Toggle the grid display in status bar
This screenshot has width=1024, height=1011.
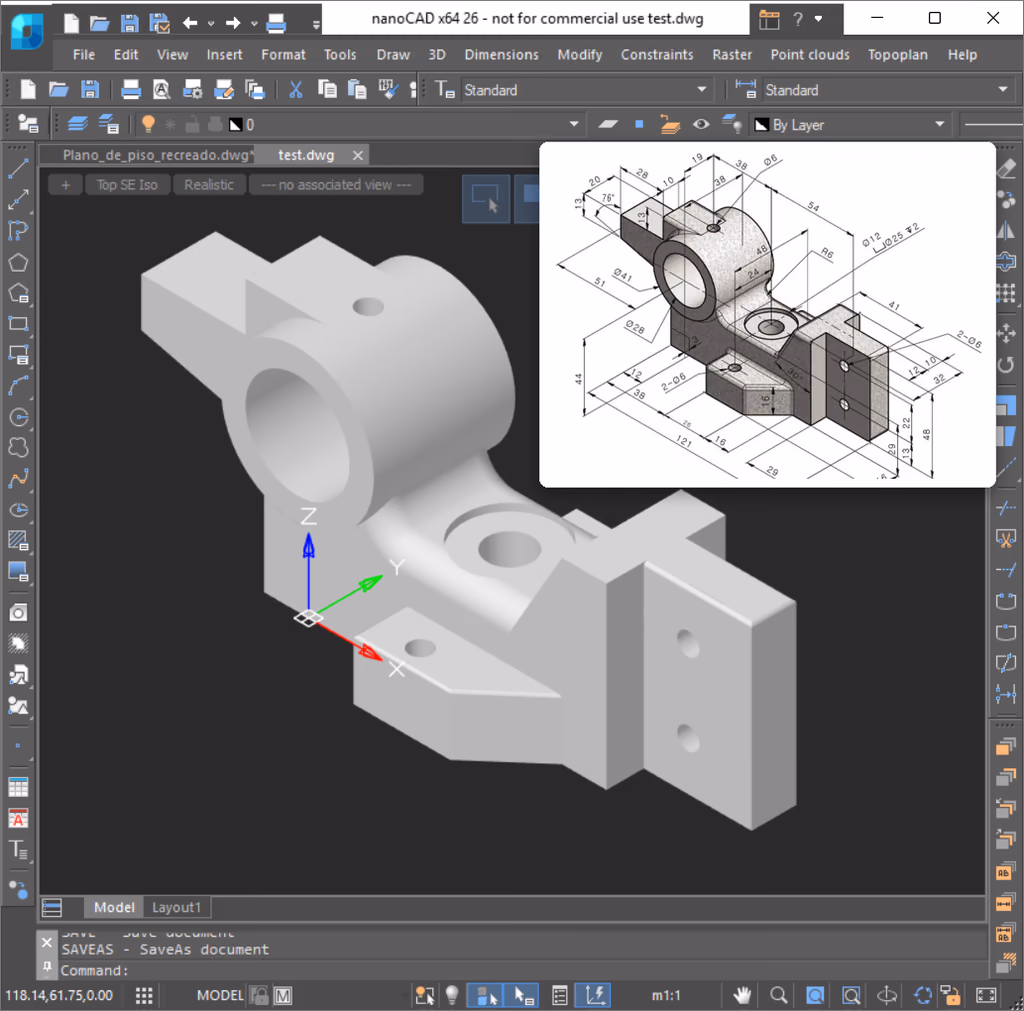coord(144,995)
